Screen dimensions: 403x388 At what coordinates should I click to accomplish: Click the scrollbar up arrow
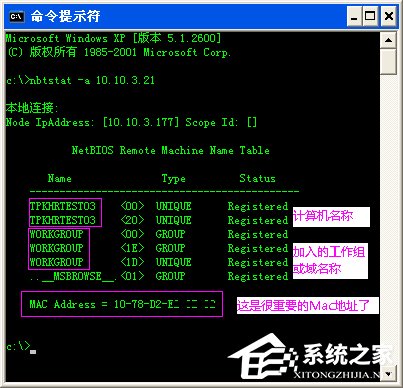(x=388, y=41)
